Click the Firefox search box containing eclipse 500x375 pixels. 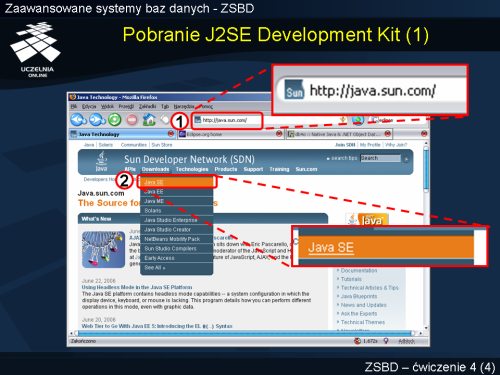tap(397, 120)
